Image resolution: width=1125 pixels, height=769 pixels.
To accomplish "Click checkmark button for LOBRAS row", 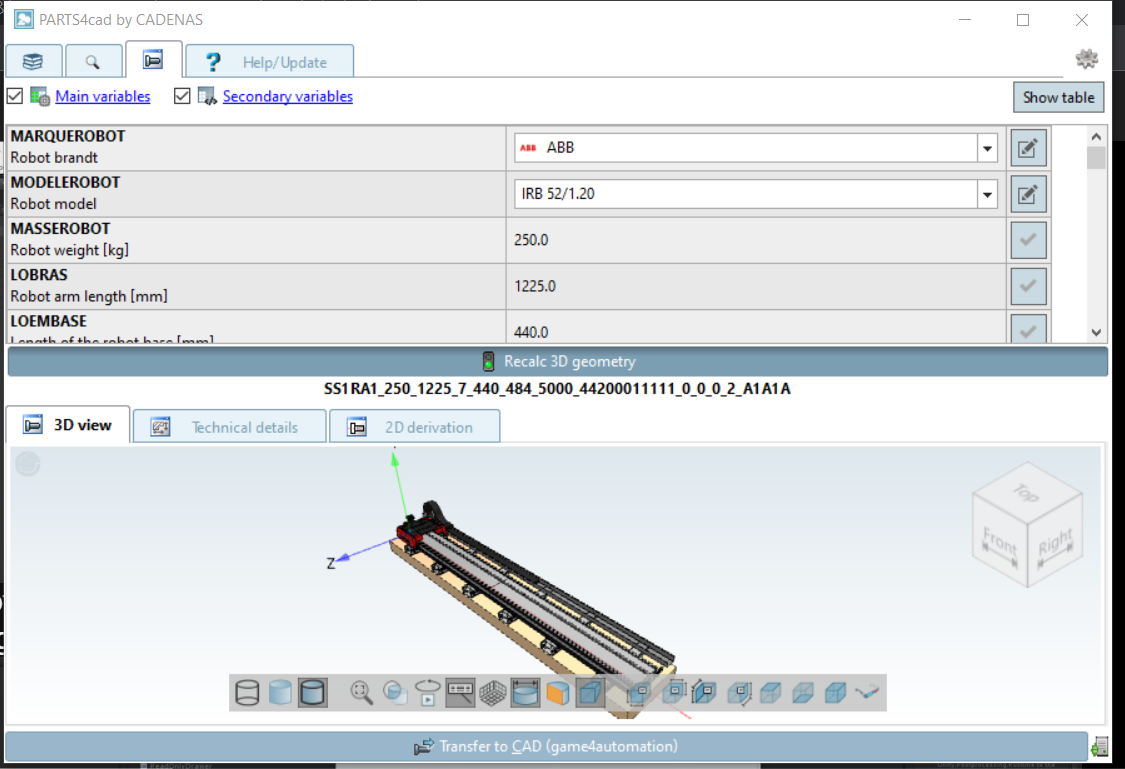I will tap(1028, 286).
